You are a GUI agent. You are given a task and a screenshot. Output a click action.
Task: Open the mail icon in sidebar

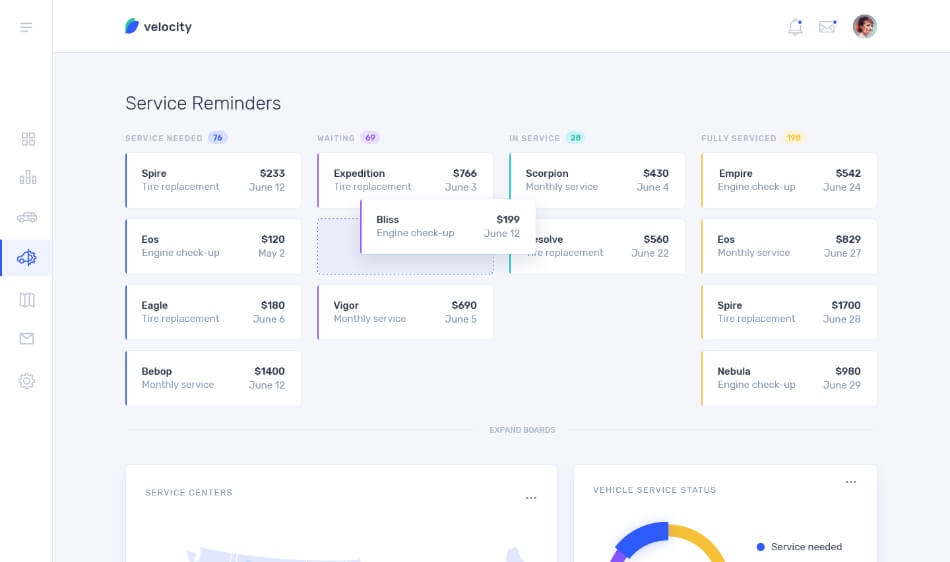27,339
